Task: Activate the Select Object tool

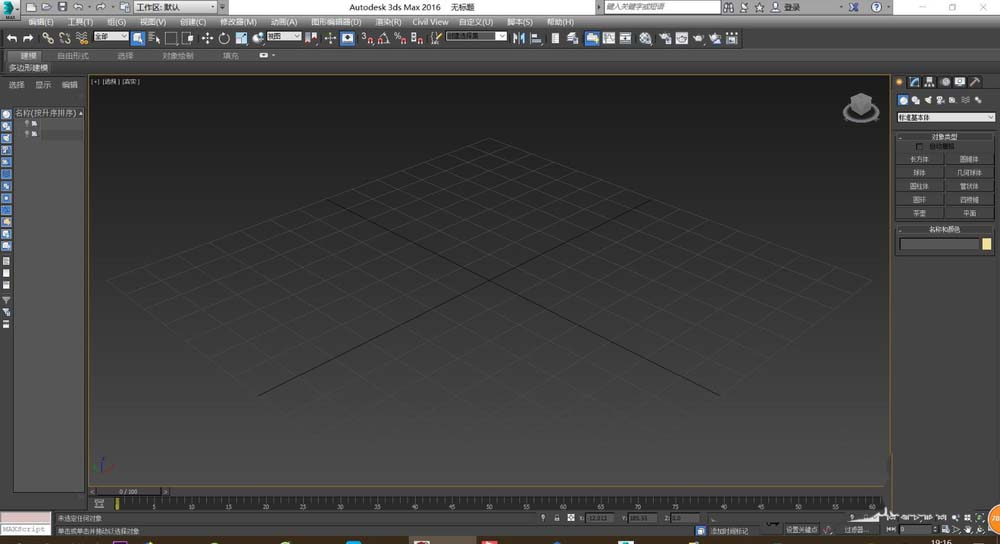Action: (138, 38)
